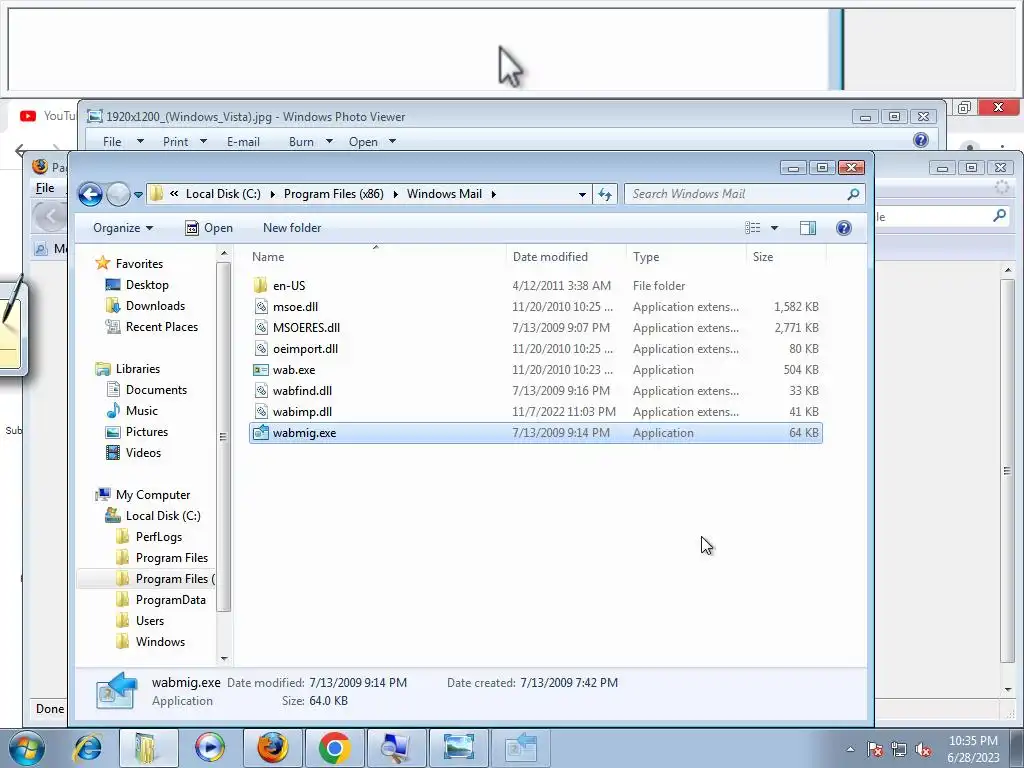Click New folder in the toolbar
The image size is (1024, 768).
(x=292, y=228)
